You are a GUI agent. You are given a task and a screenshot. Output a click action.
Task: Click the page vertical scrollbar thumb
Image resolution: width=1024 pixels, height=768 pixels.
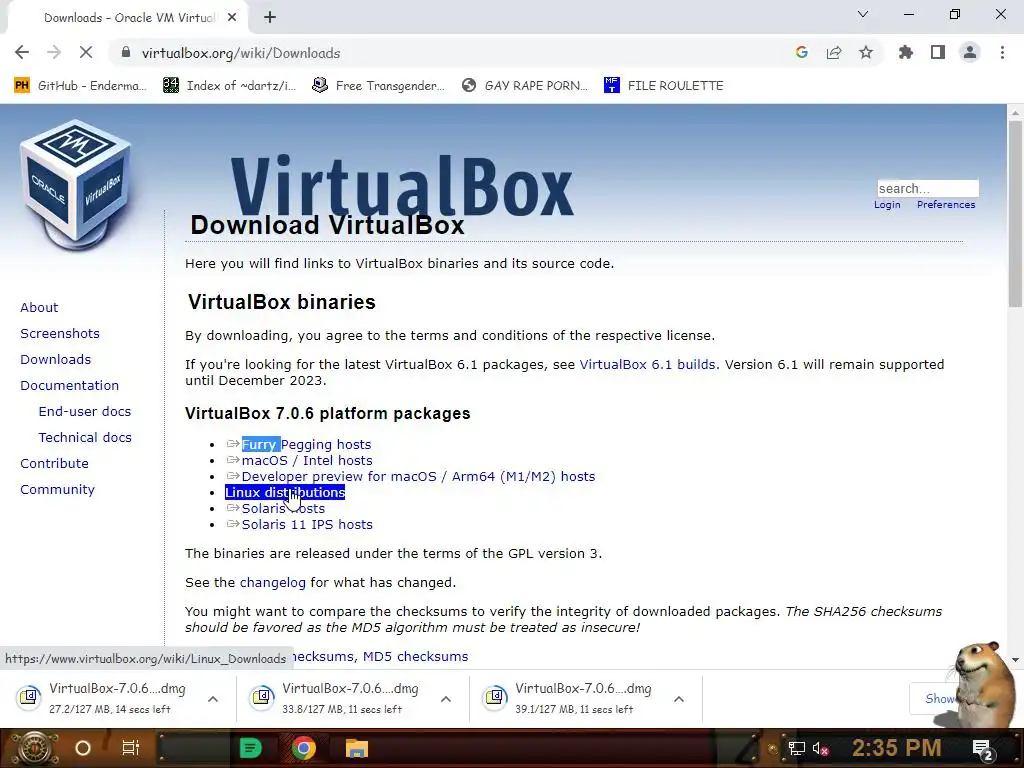(x=1014, y=213)
